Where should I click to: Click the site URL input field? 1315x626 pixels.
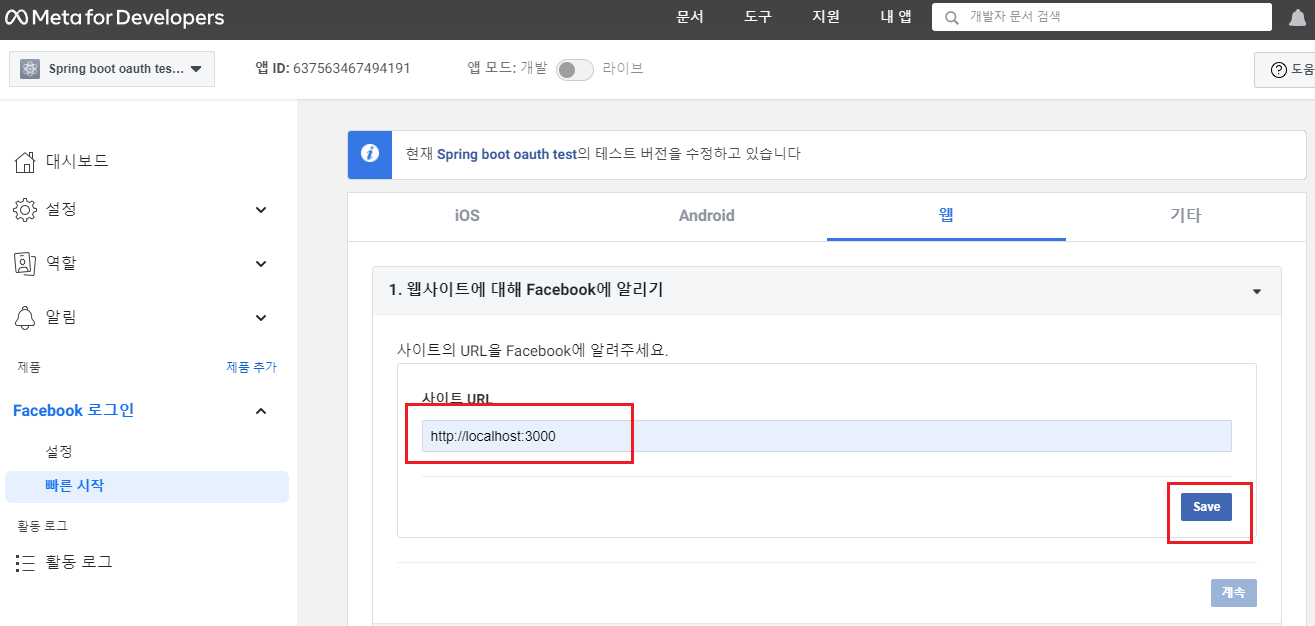point(826,436)
